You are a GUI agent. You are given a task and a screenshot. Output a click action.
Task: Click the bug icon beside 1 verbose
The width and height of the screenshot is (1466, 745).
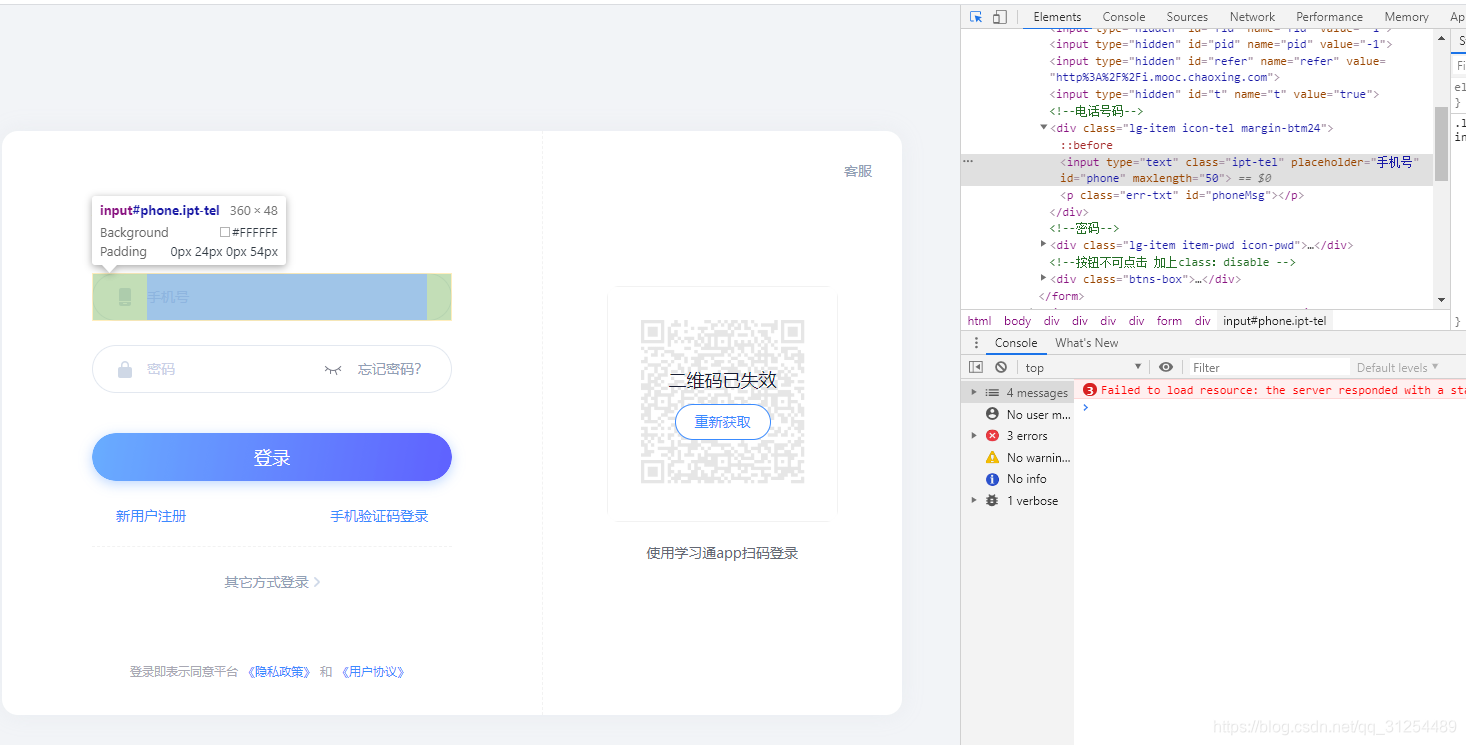click(992, 501)
